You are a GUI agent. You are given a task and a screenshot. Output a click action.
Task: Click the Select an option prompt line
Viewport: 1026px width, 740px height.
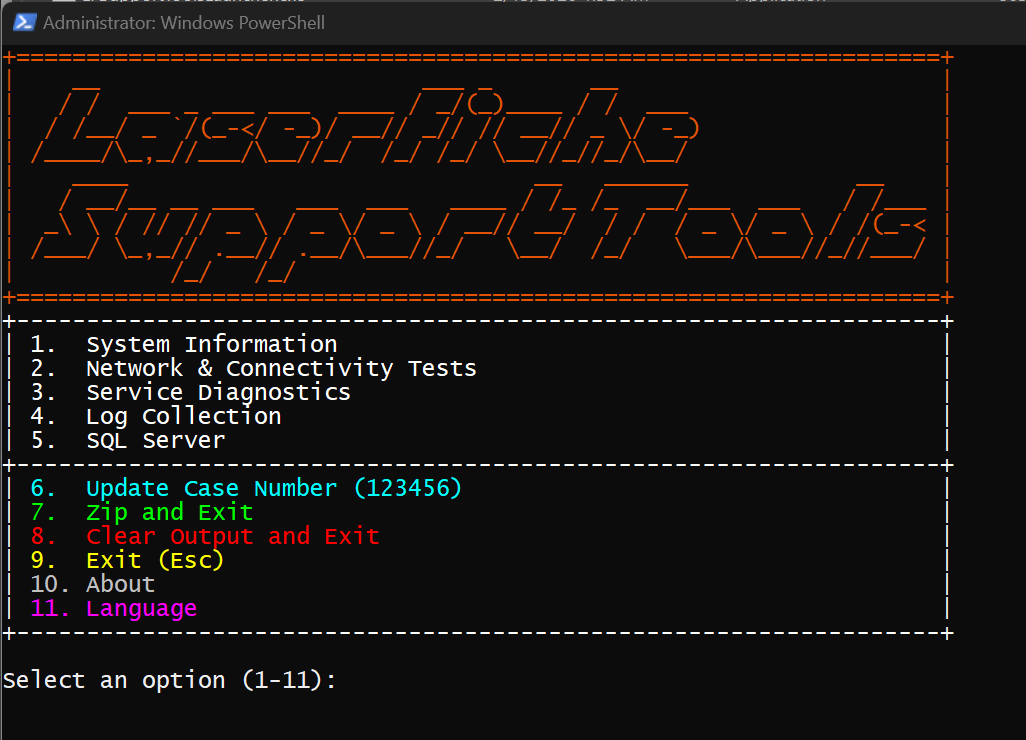(x=169, y=681)
